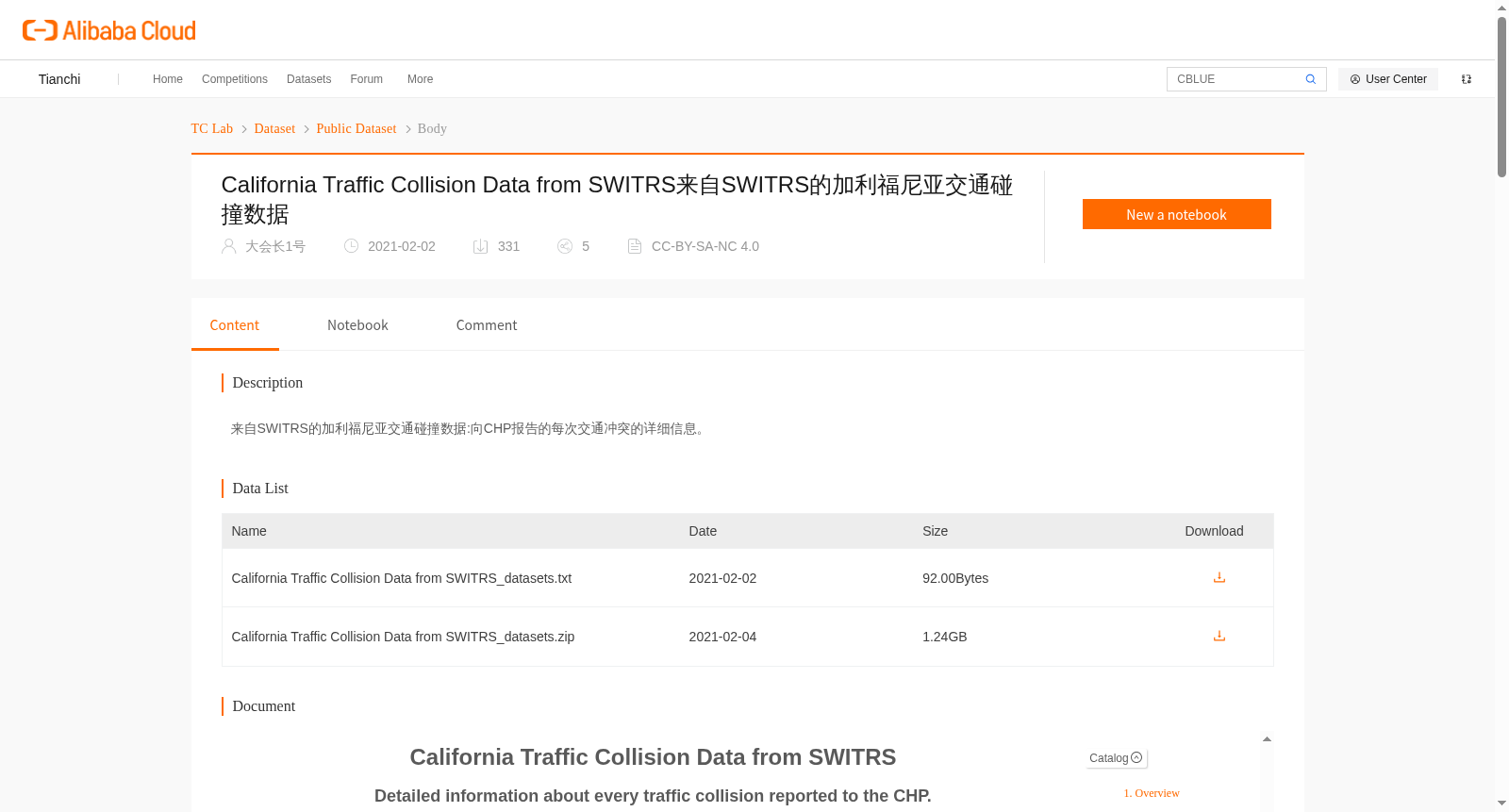1509x812 pixels.
Task: Click the author user icon
Action: [229, 246]
